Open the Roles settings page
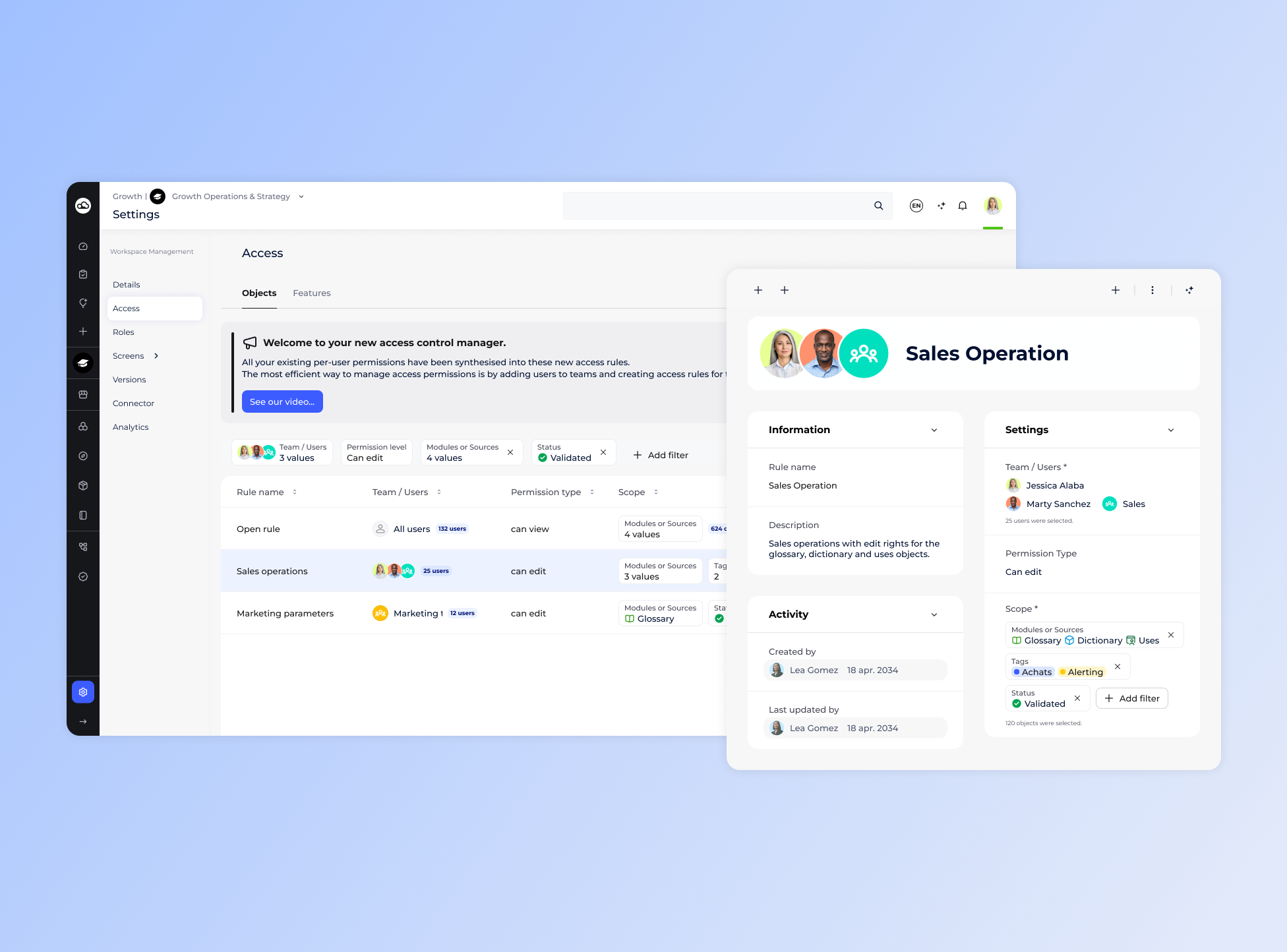Viewport: 1287px width, 952px height. click(x=123, y=332)
